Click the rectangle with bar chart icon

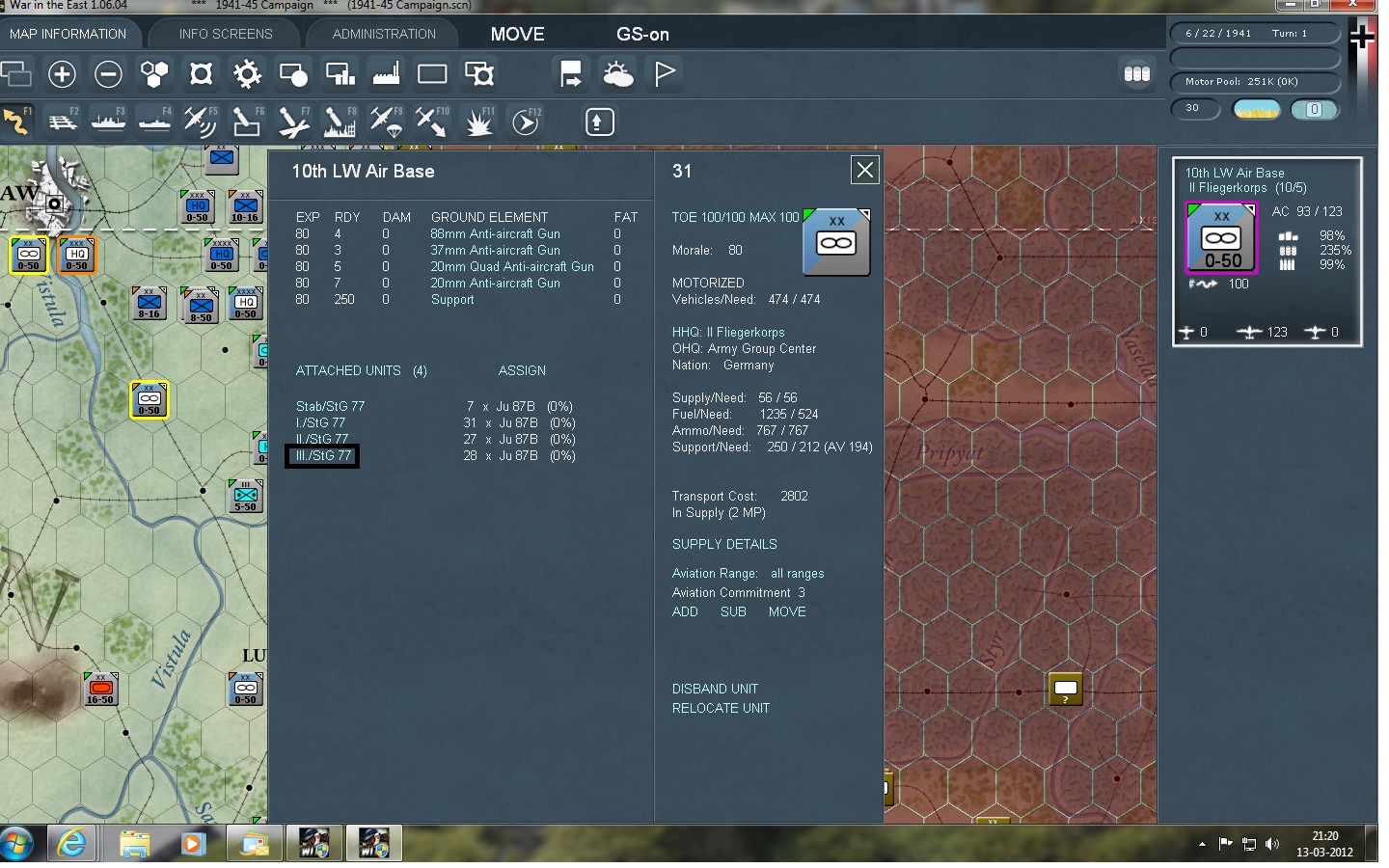pos(340,74)
